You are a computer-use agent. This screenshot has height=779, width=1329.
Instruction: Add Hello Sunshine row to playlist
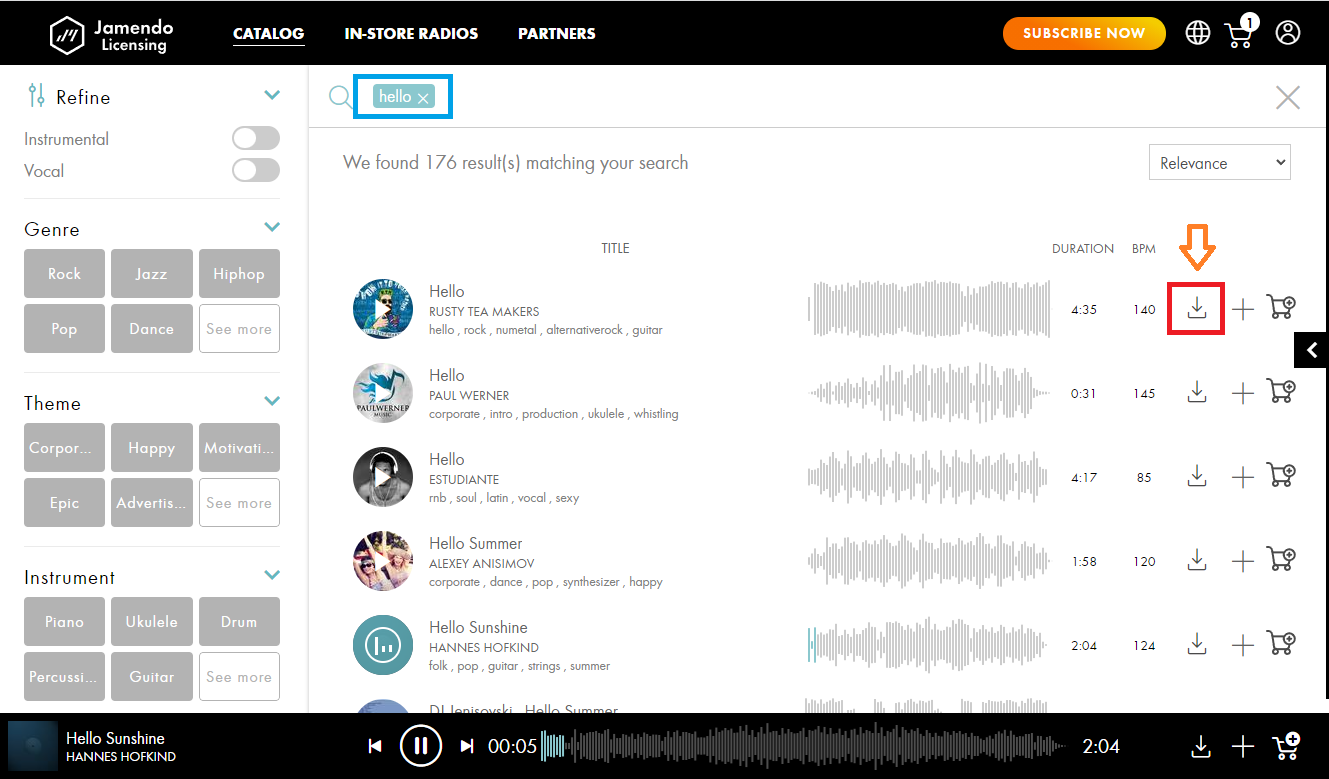click(1242, 645)
